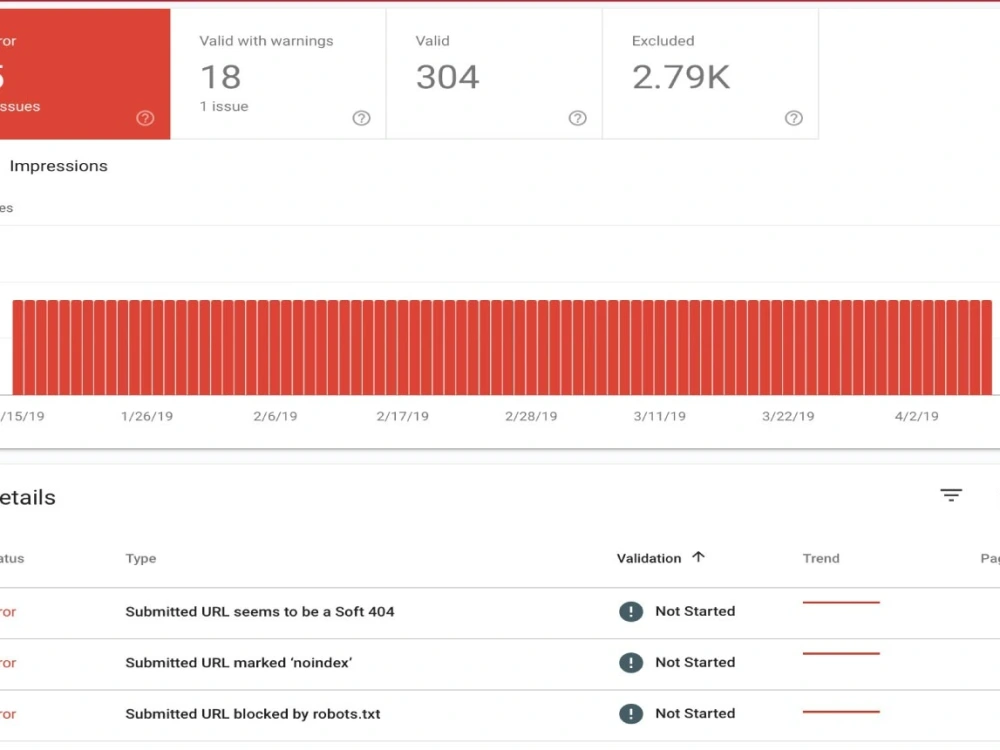Screen dimensions: 1000x750
Task: Click 'Not Started' in the robots.txt row
Action: coord(695,713)
